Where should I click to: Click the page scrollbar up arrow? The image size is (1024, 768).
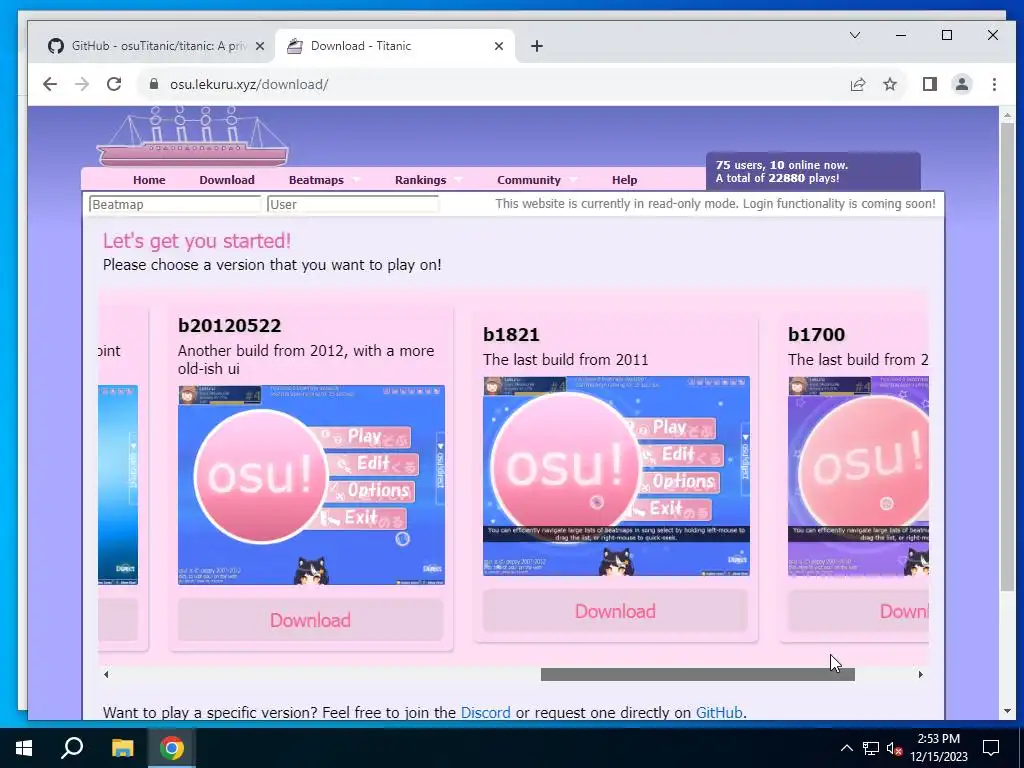coord(1007,115)
